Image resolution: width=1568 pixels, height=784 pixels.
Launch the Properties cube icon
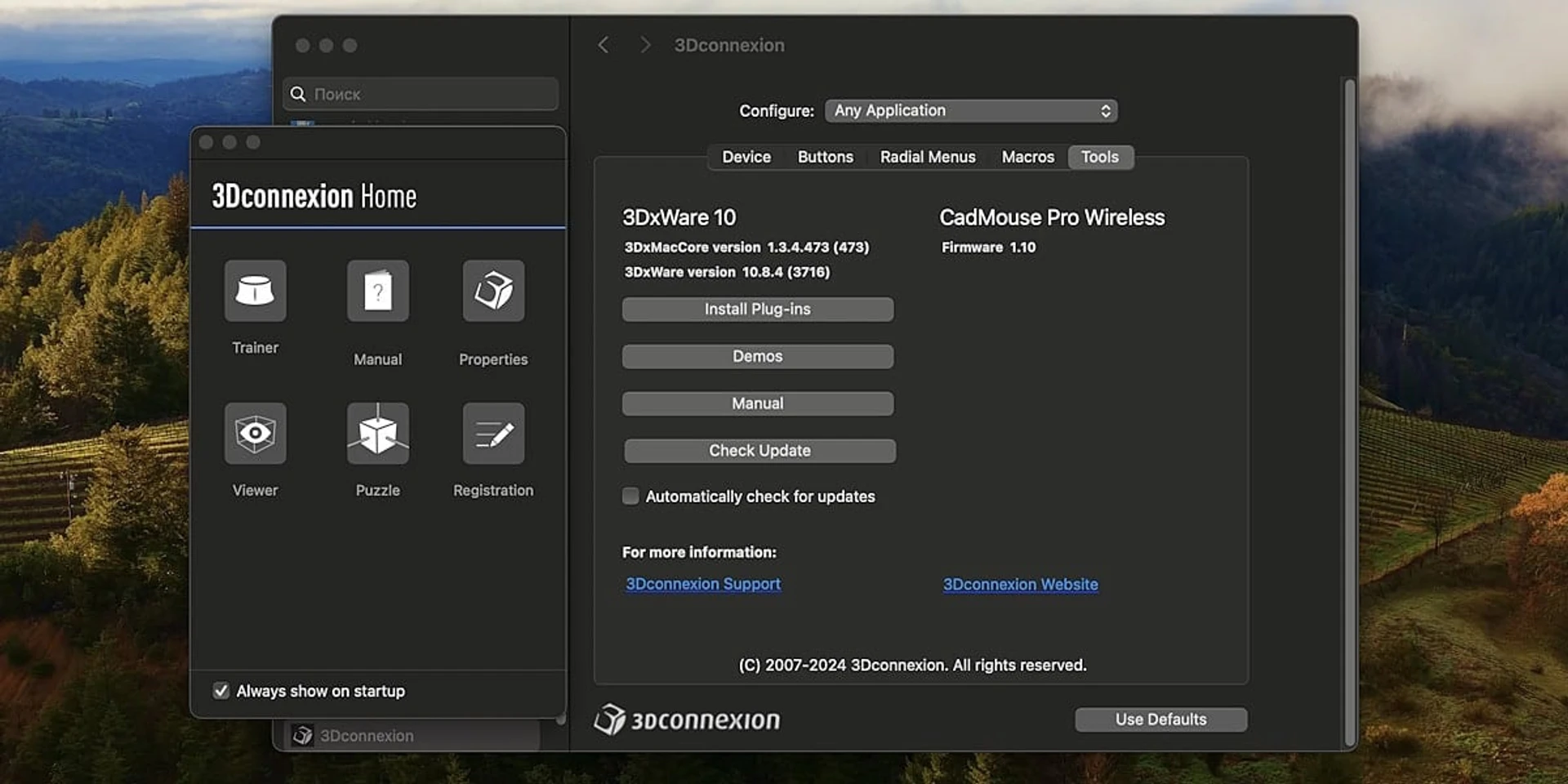(493, 291)
